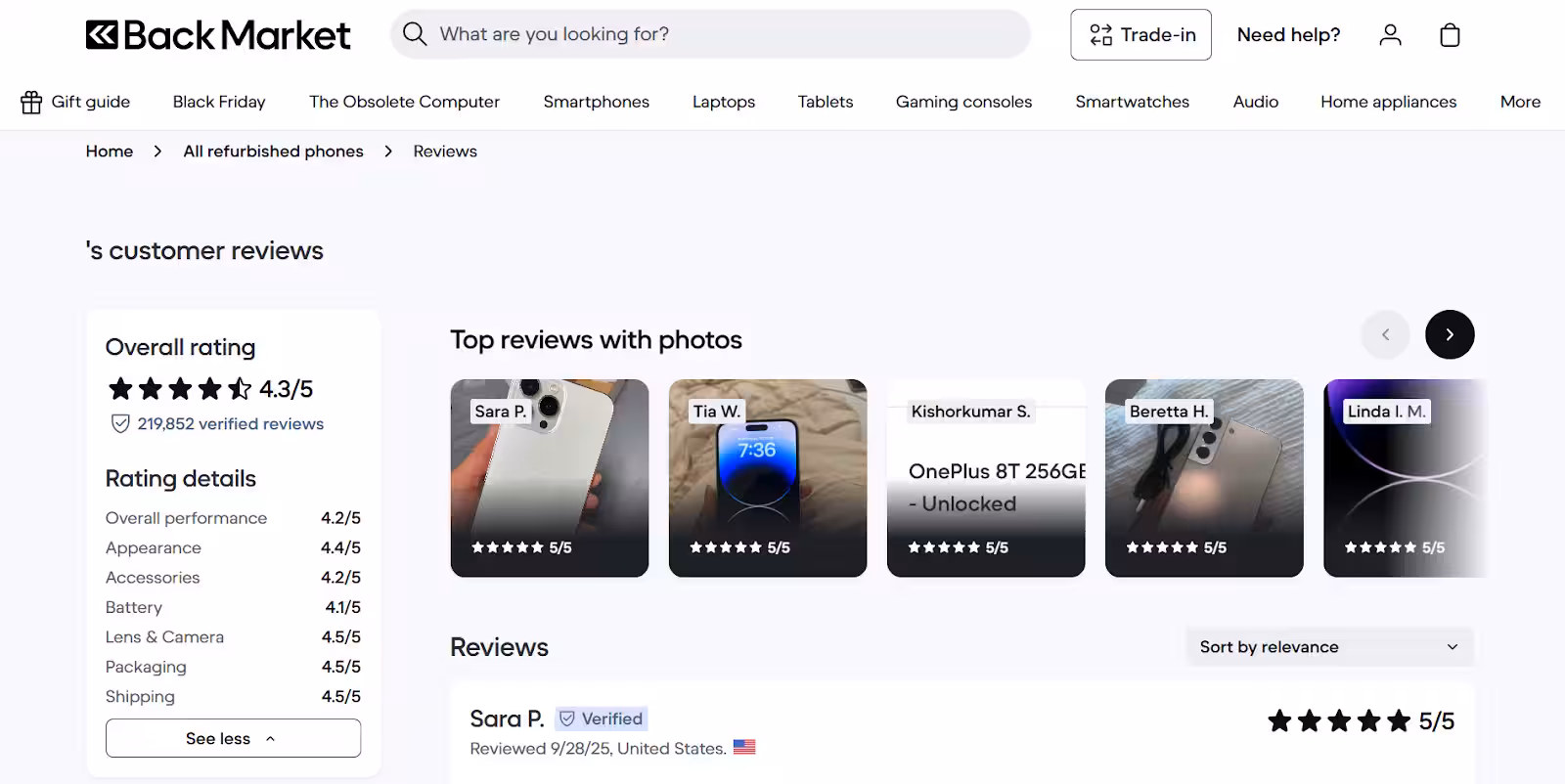
Task: Click the Packaging 4.5/5 rating row
Action: coord(233,667)
